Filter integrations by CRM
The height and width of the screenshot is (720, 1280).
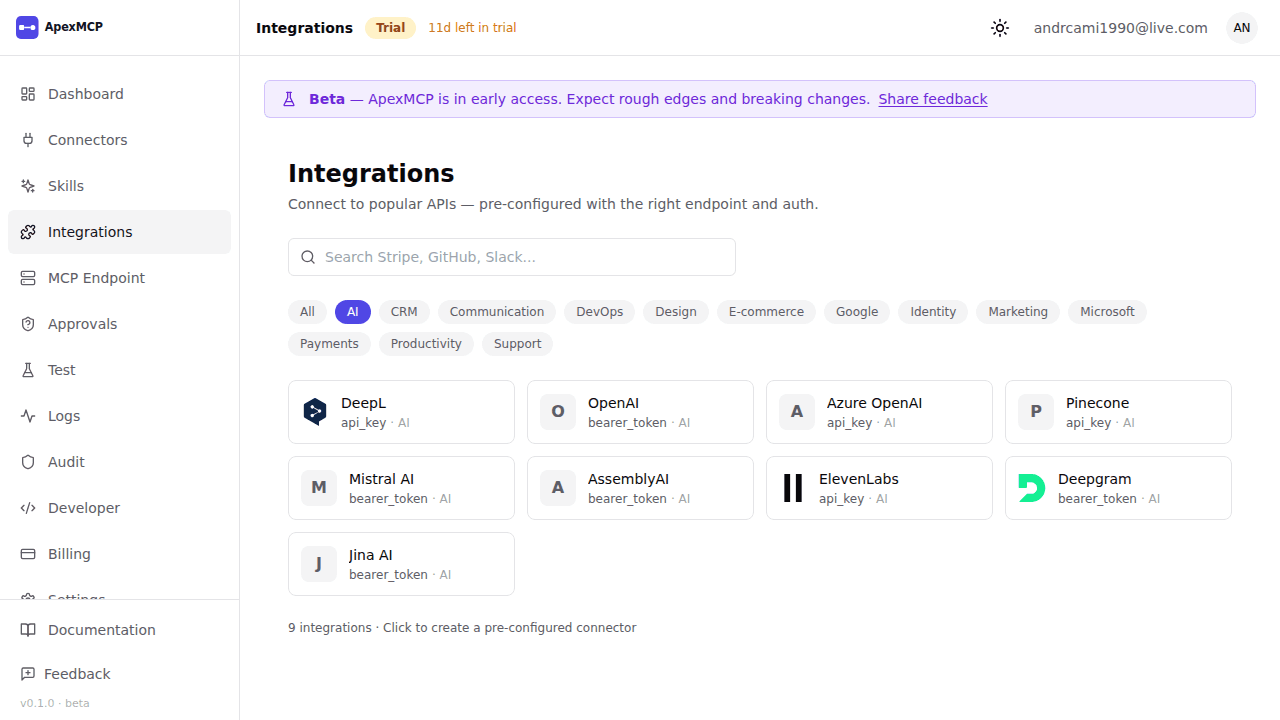click(404, 312)
